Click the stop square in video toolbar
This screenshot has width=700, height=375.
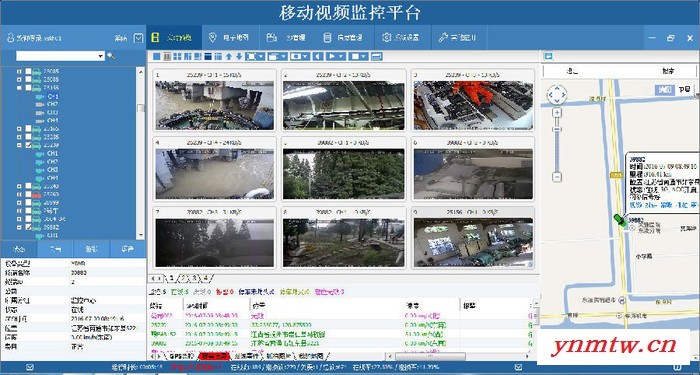pos(355,56)
